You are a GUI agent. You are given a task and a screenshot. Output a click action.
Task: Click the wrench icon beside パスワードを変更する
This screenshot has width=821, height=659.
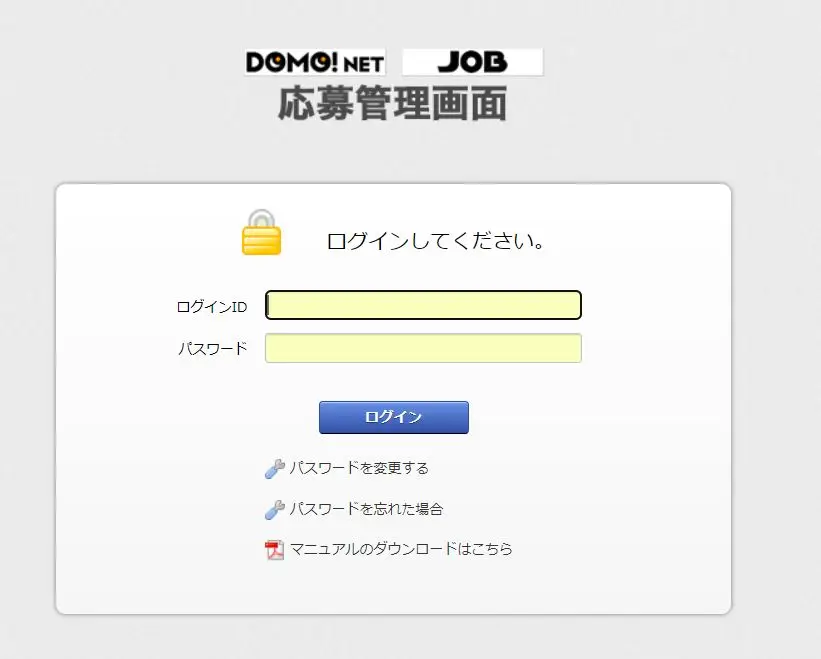(x=275, y=469)
